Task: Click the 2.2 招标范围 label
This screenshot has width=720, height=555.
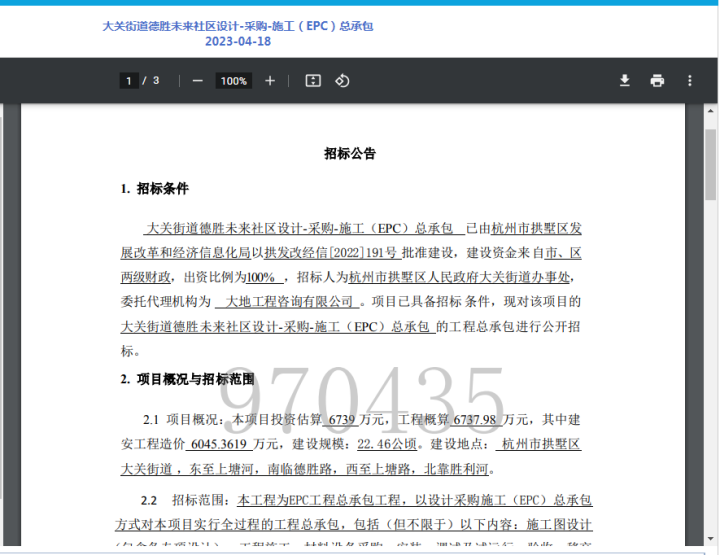Action: tap(185, 500)
